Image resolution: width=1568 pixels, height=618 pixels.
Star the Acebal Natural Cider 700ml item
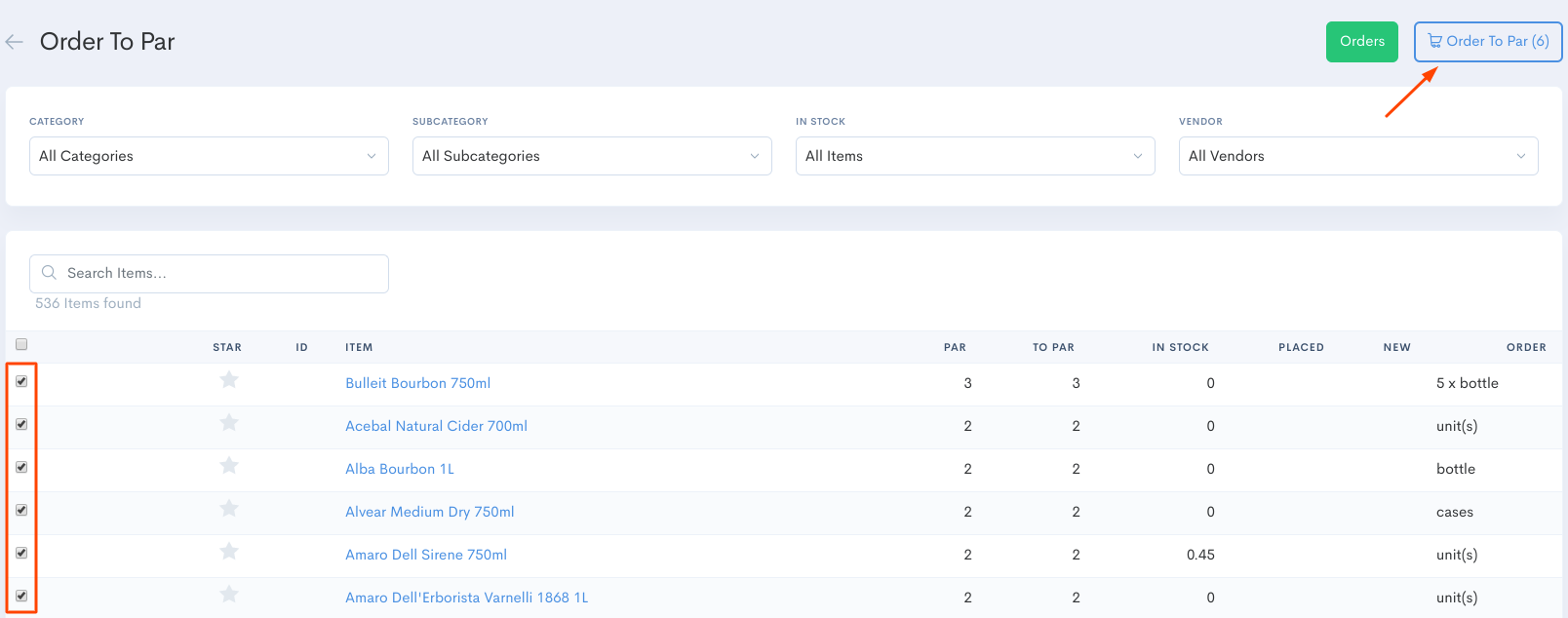229,423
